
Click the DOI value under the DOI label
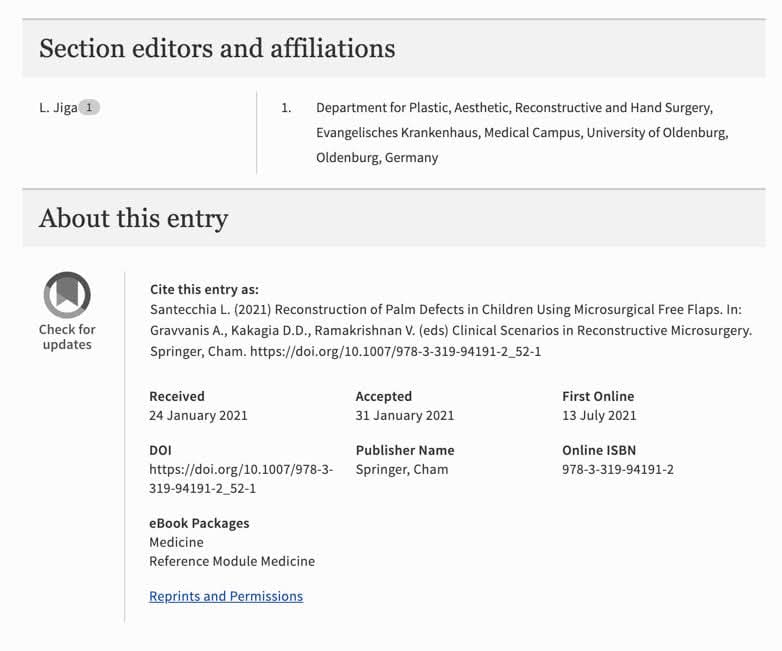point(241,478)
